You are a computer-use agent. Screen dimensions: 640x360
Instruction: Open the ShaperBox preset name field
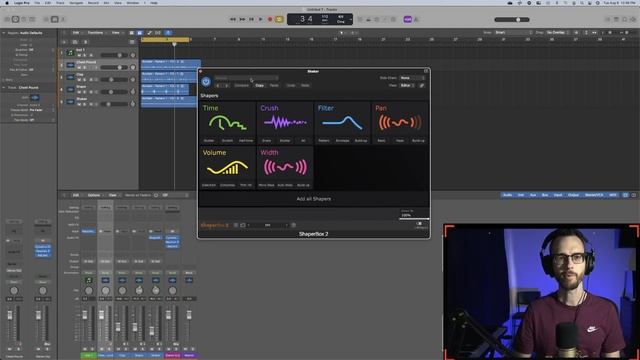(x=247, y=78)
